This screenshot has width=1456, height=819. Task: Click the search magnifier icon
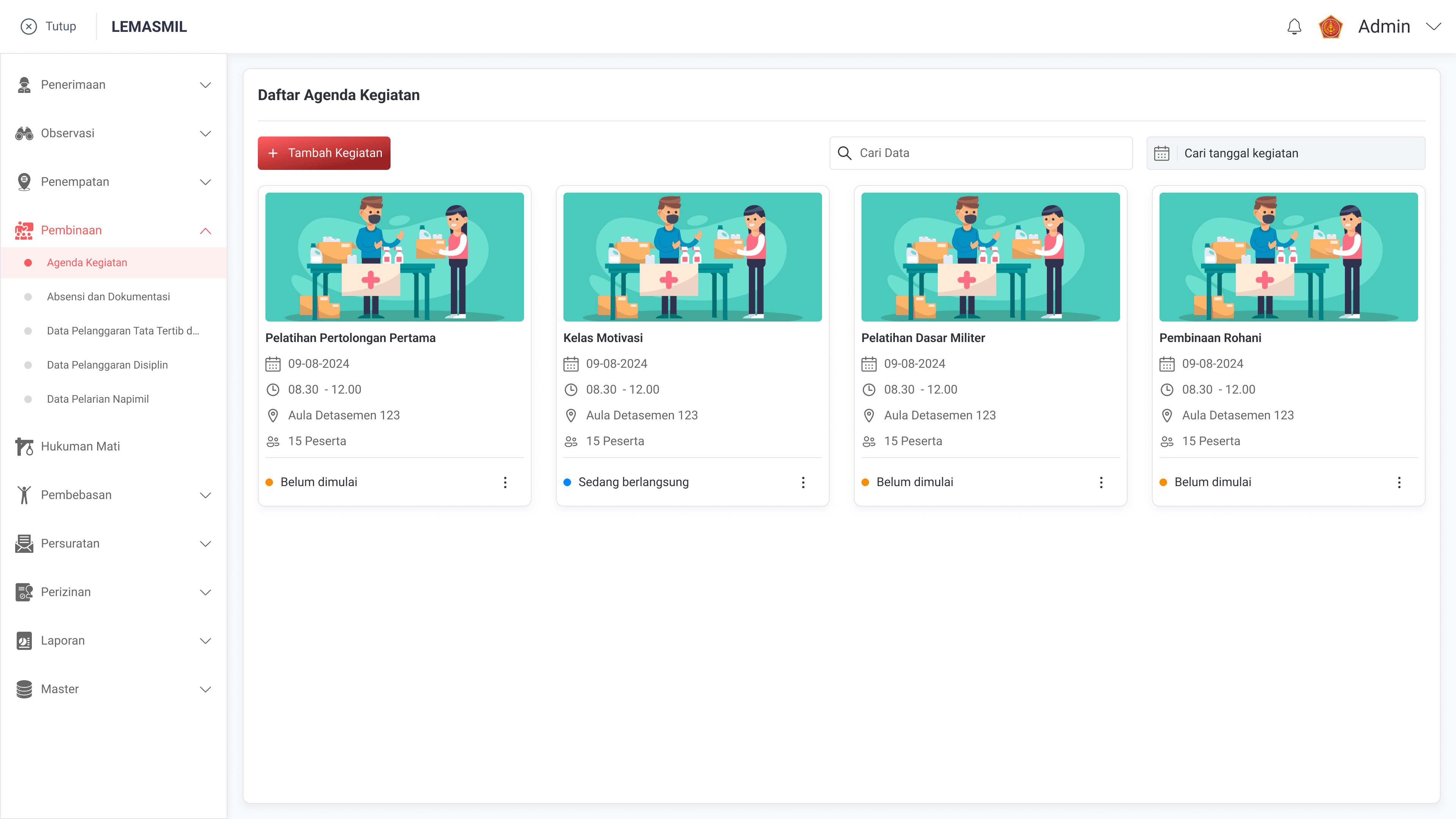[x=844, y=153]
